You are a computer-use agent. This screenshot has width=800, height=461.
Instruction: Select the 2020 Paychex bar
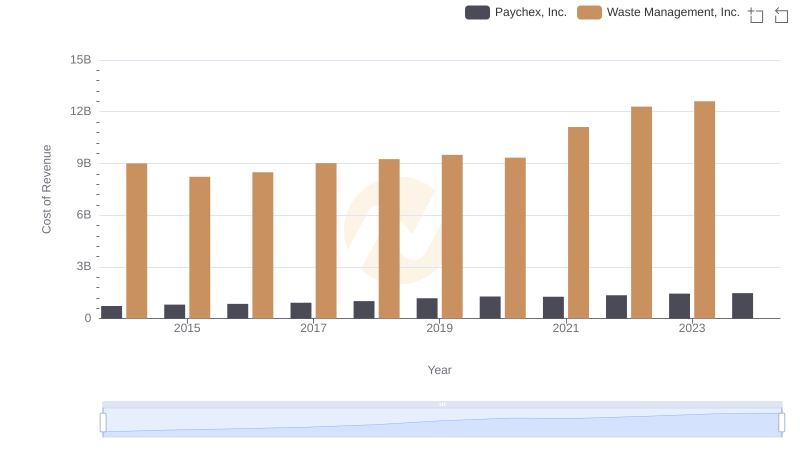pyautogui.click(x=490, y=308)
